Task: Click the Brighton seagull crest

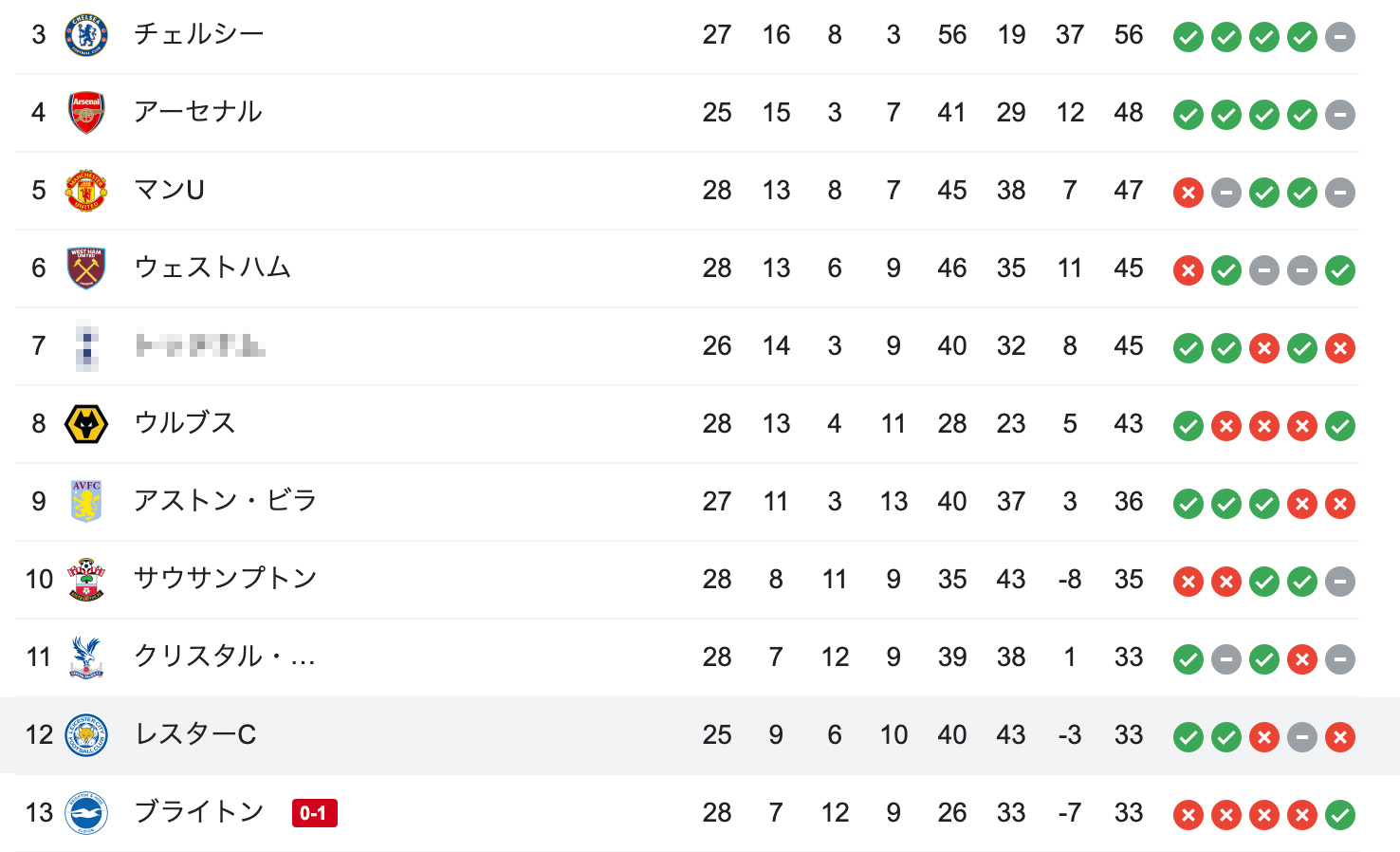Action: pos(86,813)
